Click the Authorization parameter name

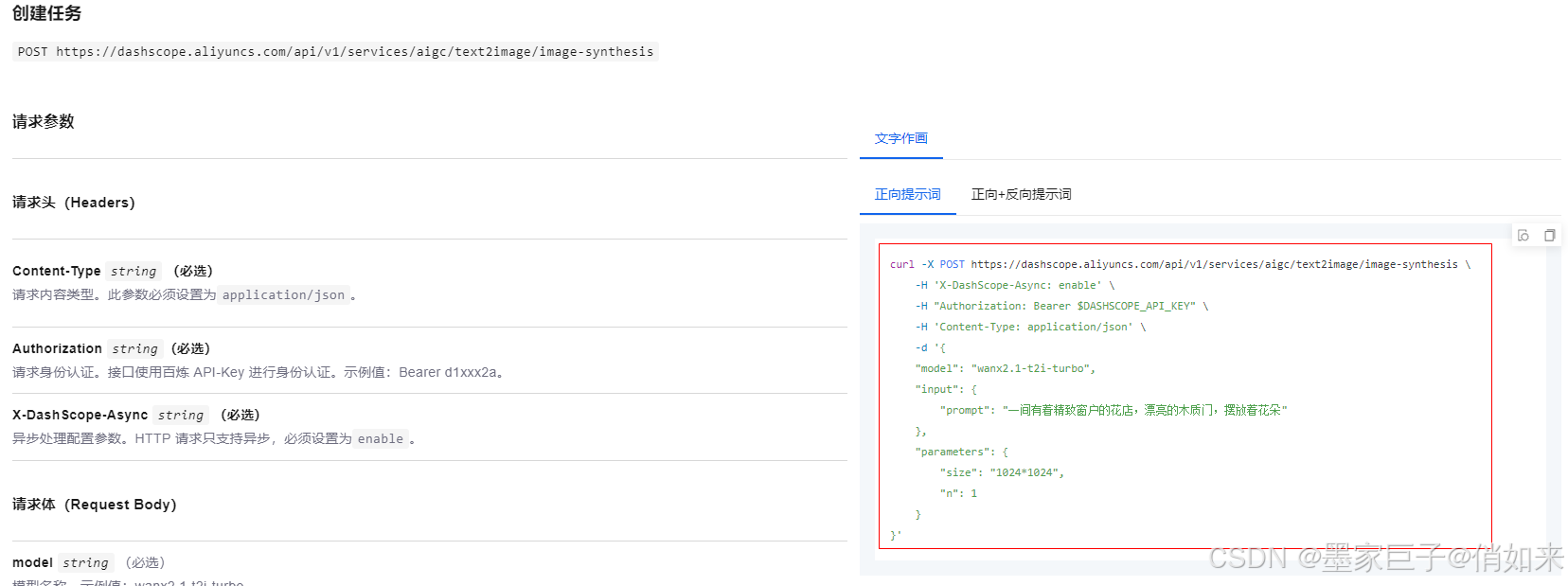tap(57, 348)
